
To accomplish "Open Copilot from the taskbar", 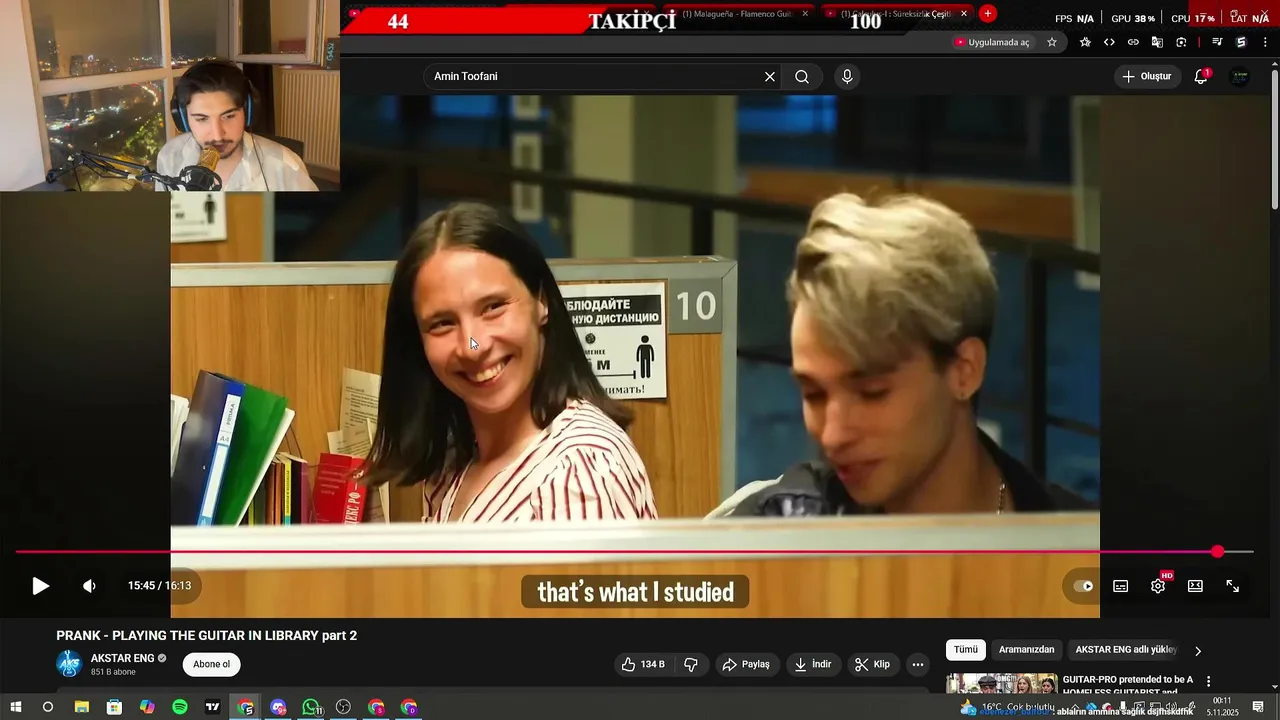I will (x=147, y=707).
